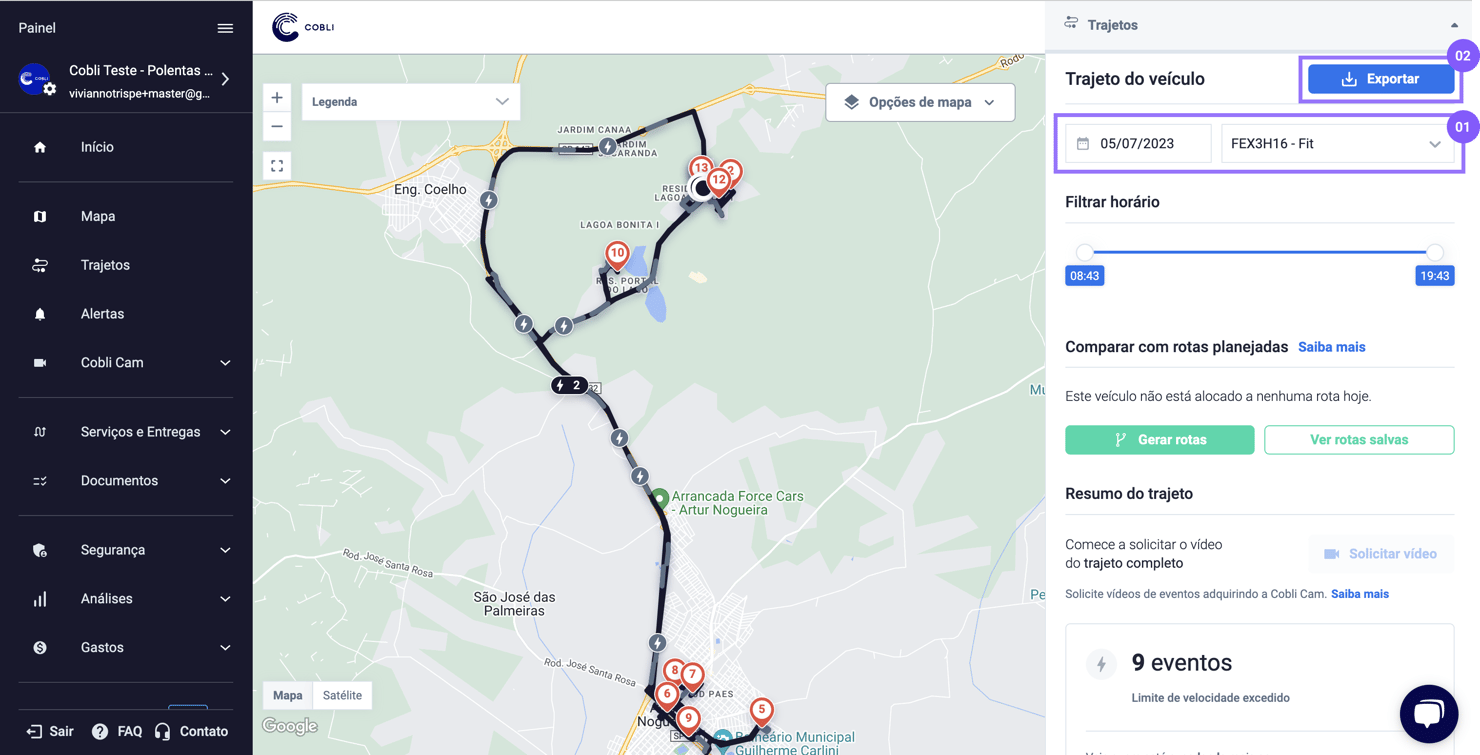Open the FEX3H16 - Fit vehicle selector
The image size is (1480, 755).
click(1337, 143)
